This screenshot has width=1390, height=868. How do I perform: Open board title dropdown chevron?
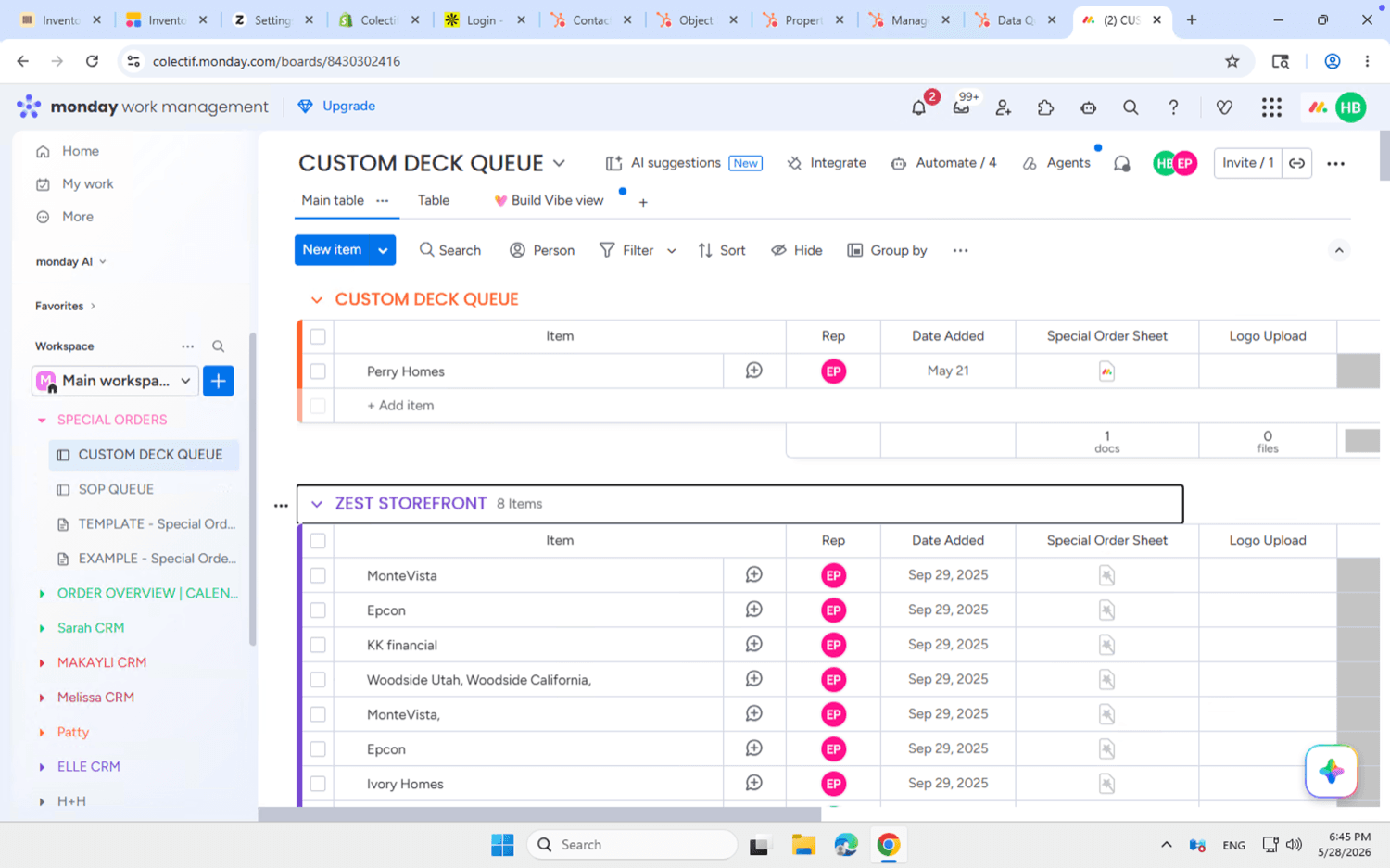[x=560, y=164]
